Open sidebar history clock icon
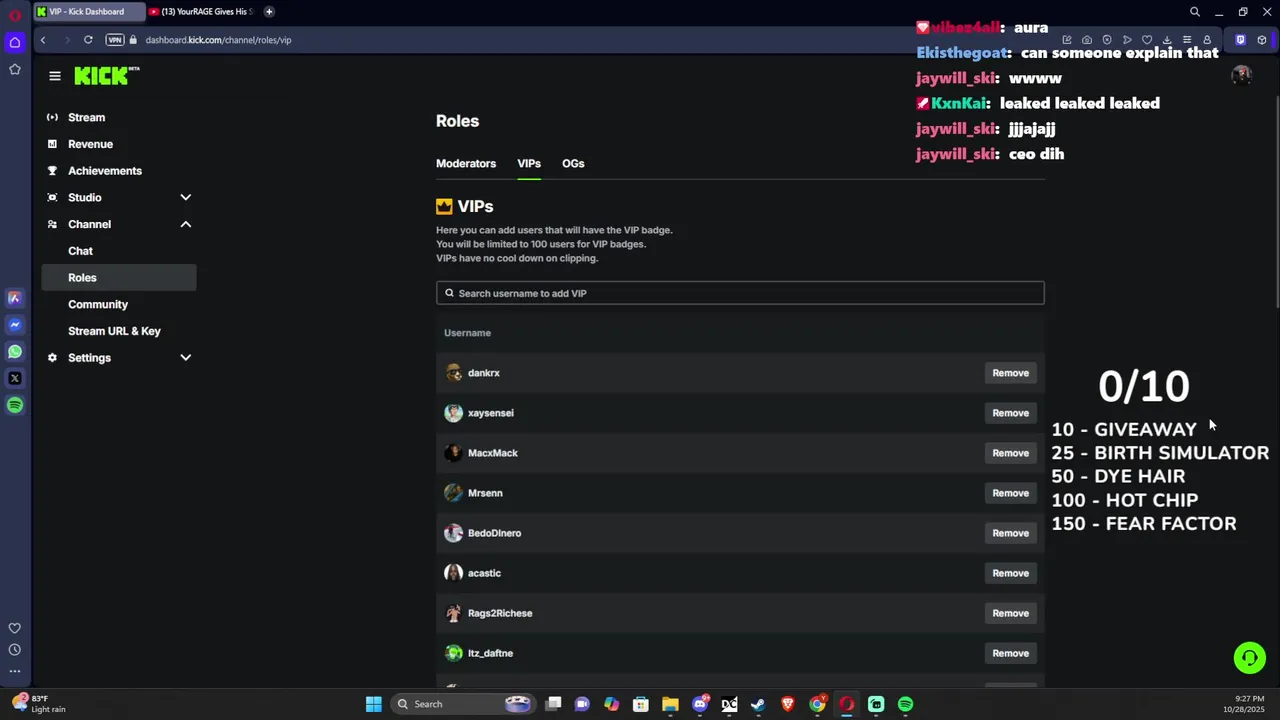The height and width of the screenshot is (720, 1280). pos(15,650)
